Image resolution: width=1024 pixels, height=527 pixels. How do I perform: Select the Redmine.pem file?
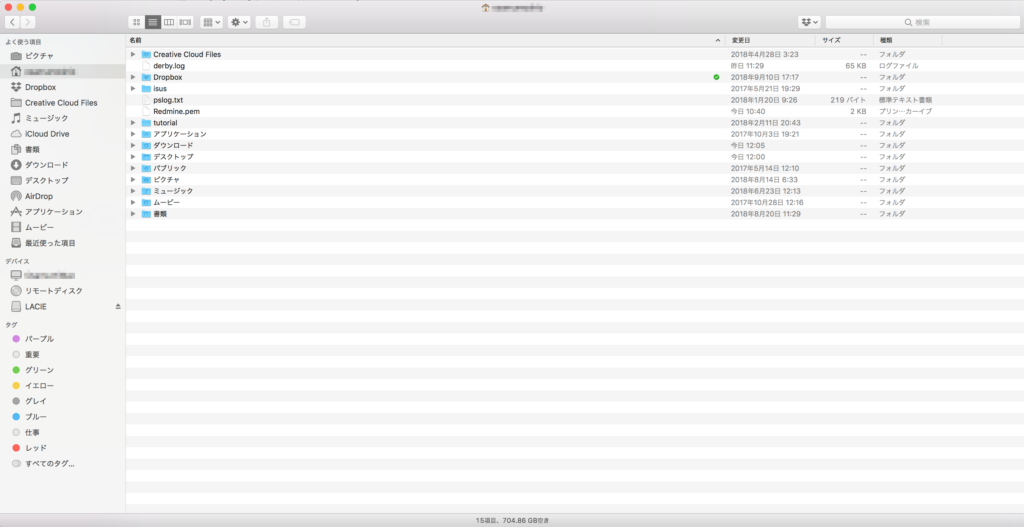point(176,111)
